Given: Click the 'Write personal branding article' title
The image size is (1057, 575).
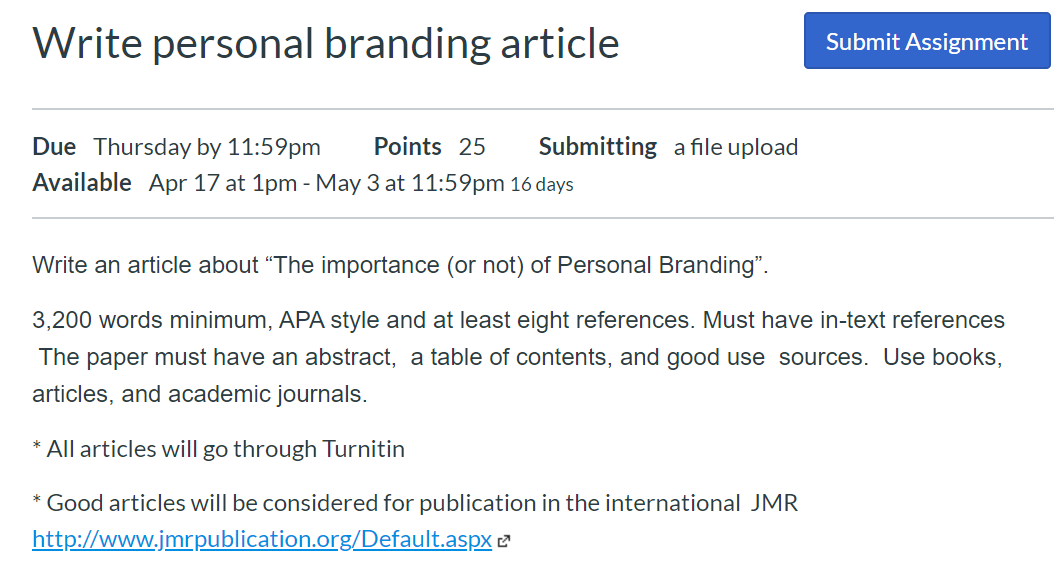Looking at the screenshot, I should pyautogui.click(x=326, y=43).
